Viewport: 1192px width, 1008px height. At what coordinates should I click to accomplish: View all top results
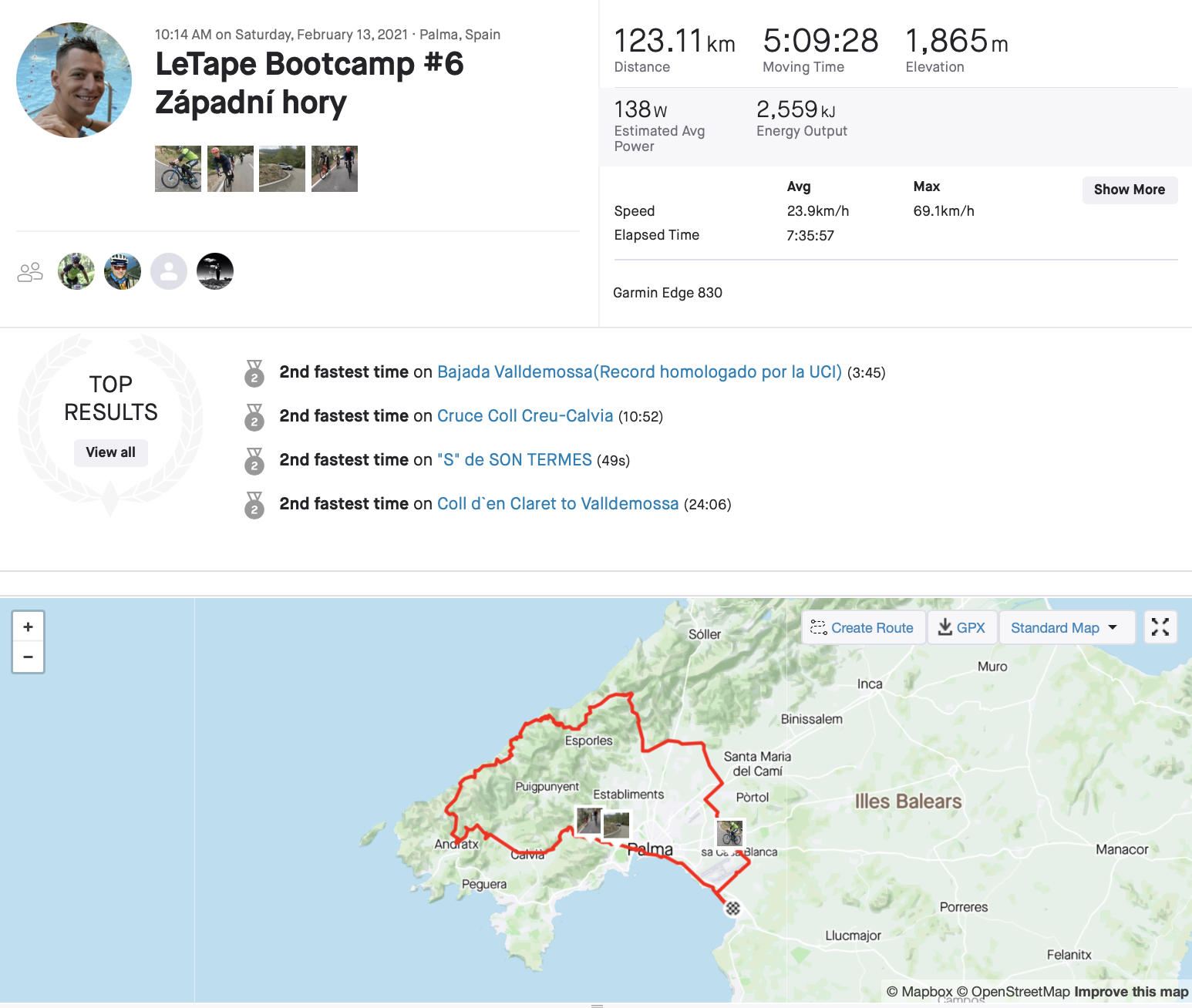click(110, 452)
